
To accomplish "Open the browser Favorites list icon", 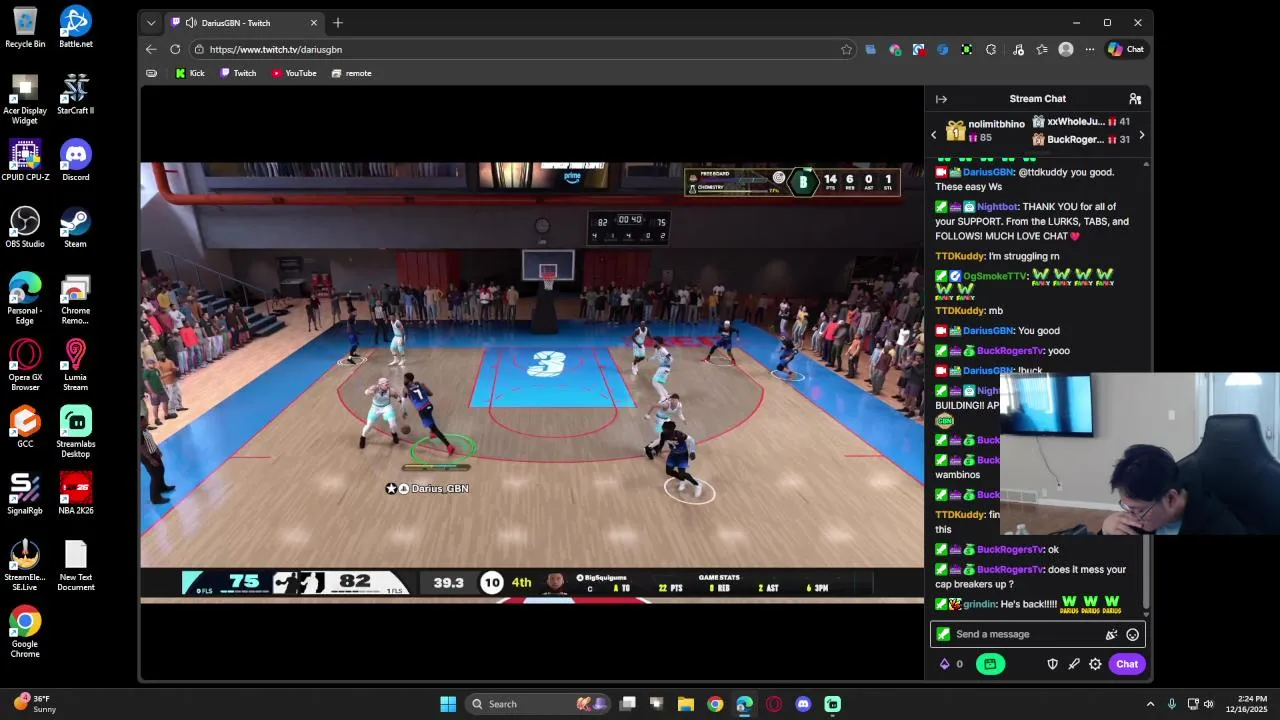I will (x=1042, y=49).
